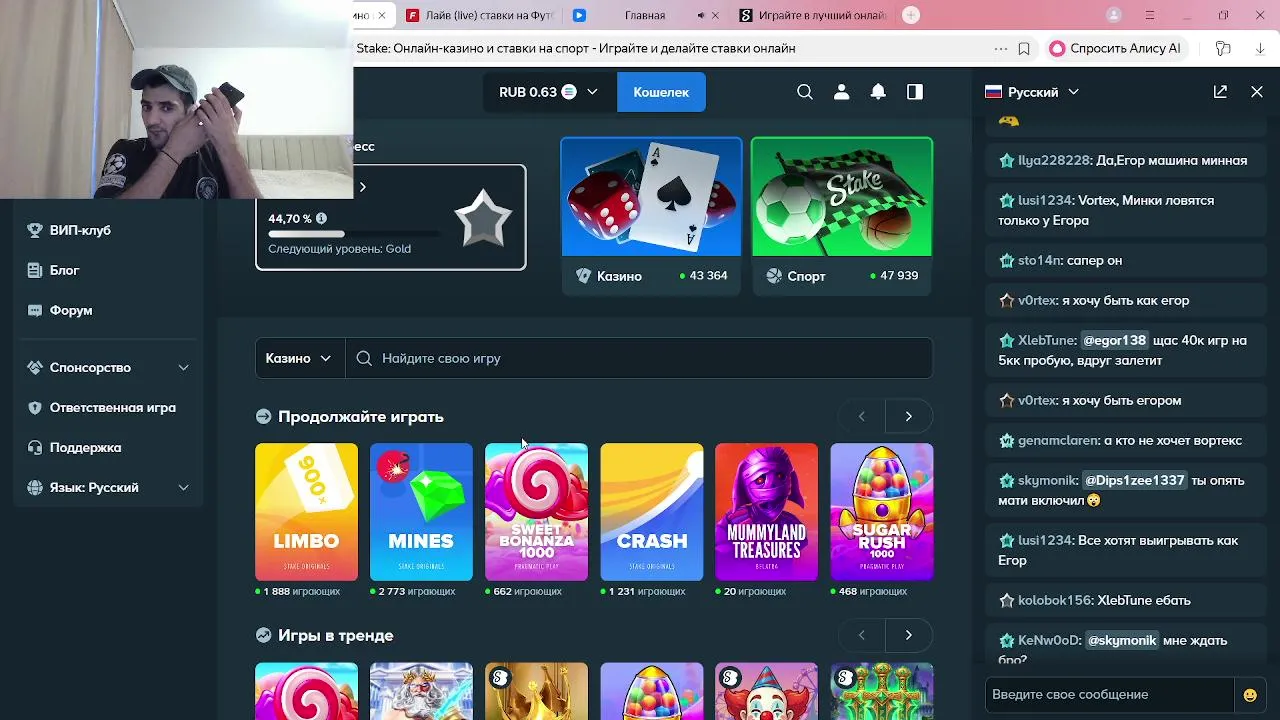Open the search magnifier icon in header
The width and height of the screenshot is (1280, 720).
(805, 92)
